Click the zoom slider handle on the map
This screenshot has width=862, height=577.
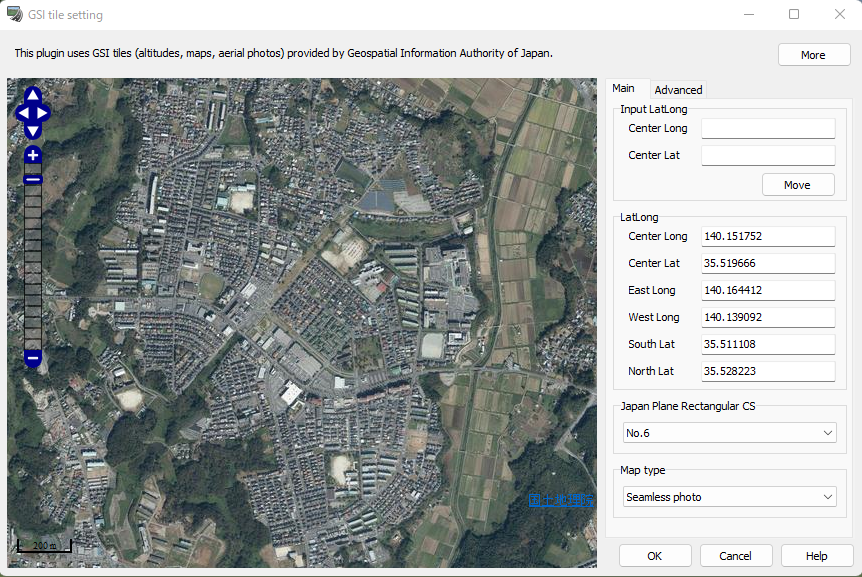[x=33, y=180]
